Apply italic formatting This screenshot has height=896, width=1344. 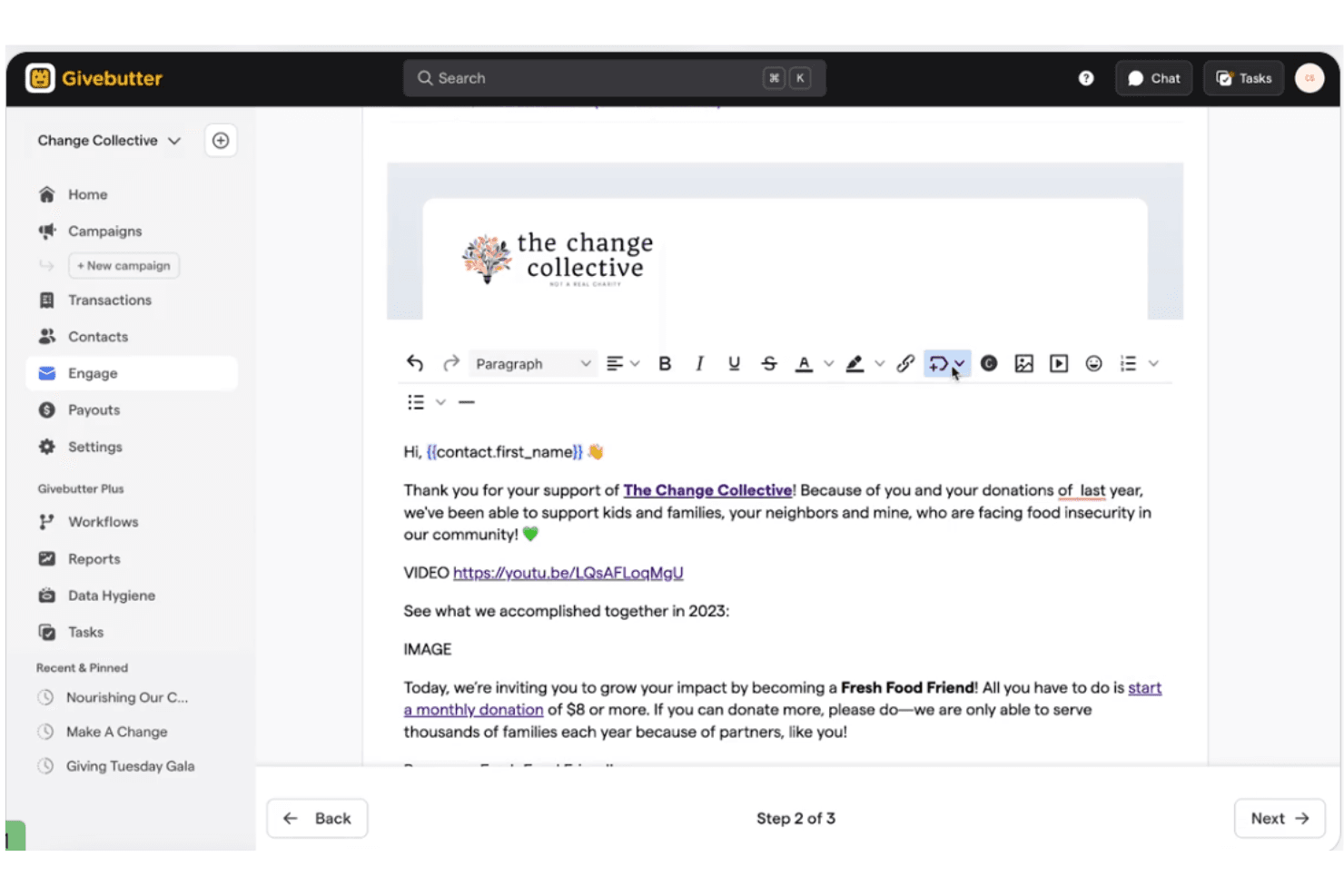coord(699,364)
